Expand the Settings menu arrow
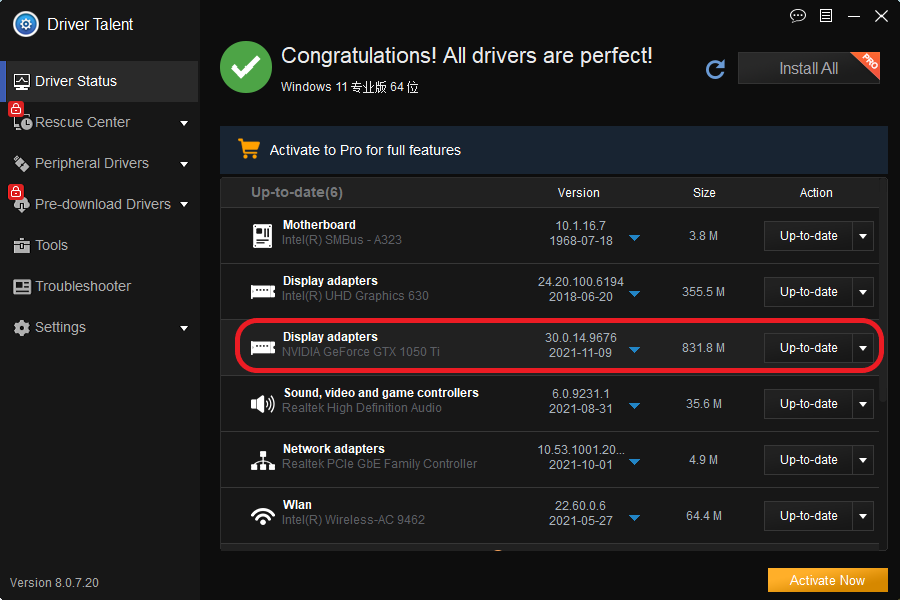The image size is (900, 600). pyautogui.click(x=184, y=328)
